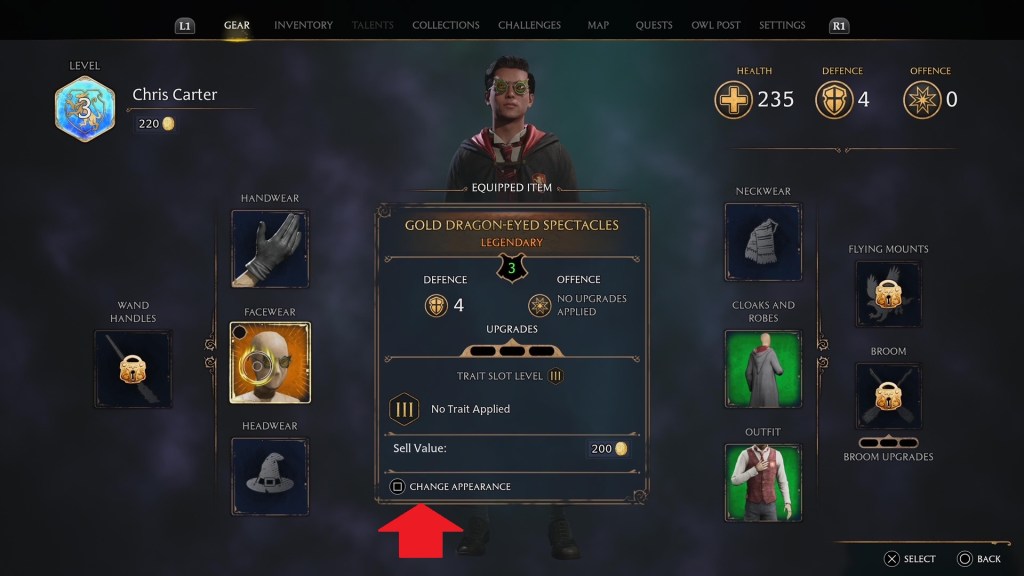Click the level 3 player badge
Image resolution: width=1024 pixels, height=576 pixels.
(85, 109)
